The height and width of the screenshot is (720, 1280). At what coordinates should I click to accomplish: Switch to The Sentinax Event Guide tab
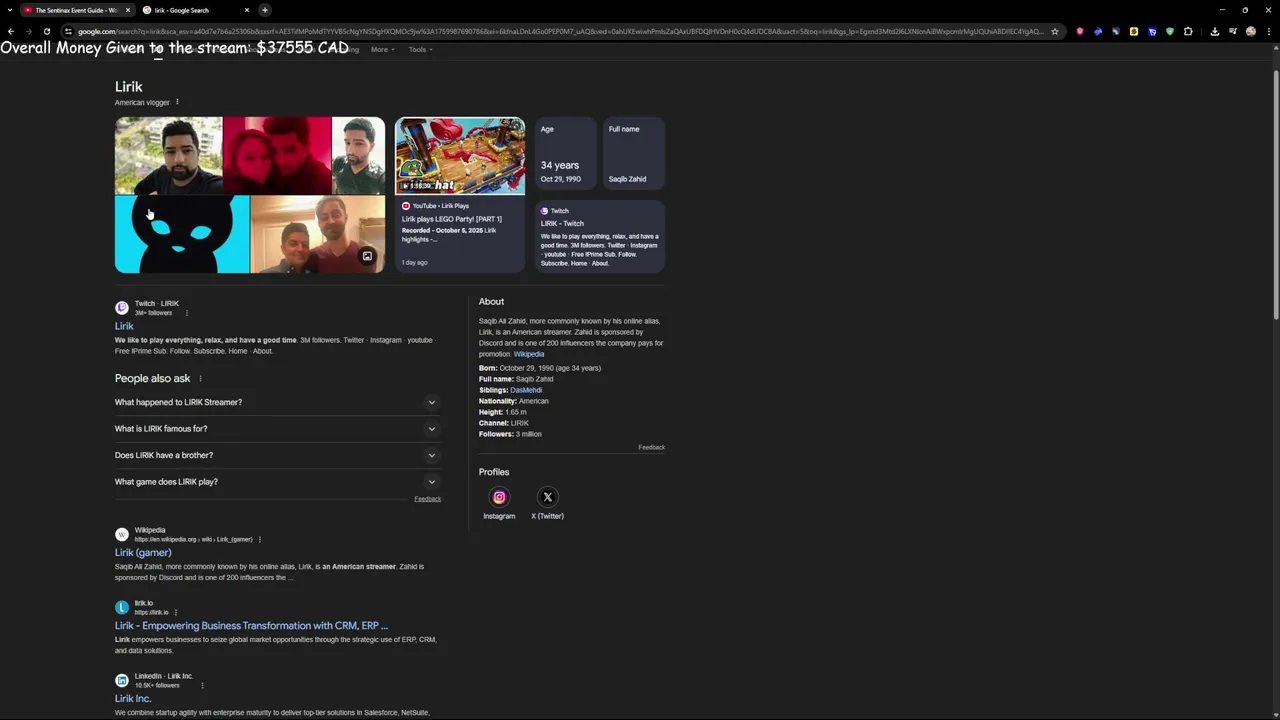coord(77,10)
